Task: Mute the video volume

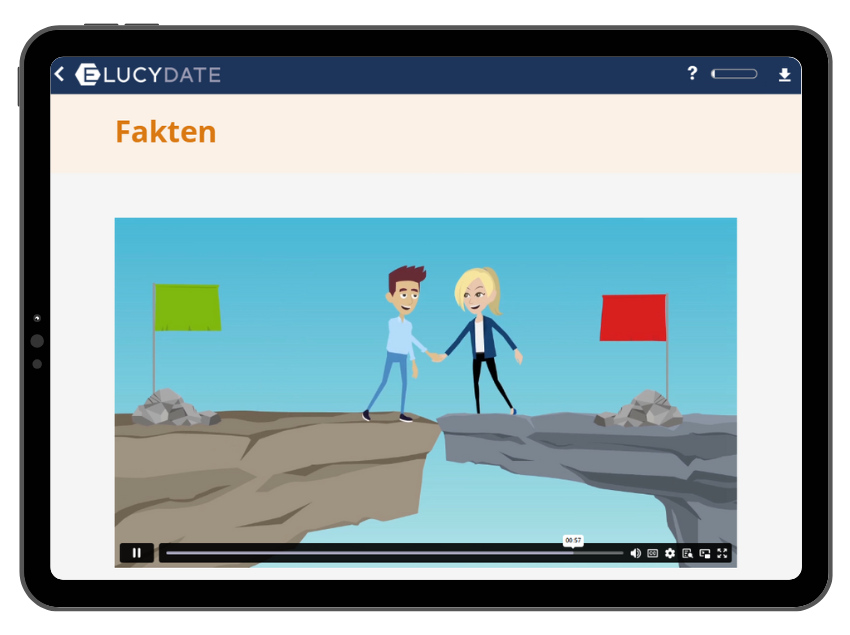Action: tap(635, 553)
